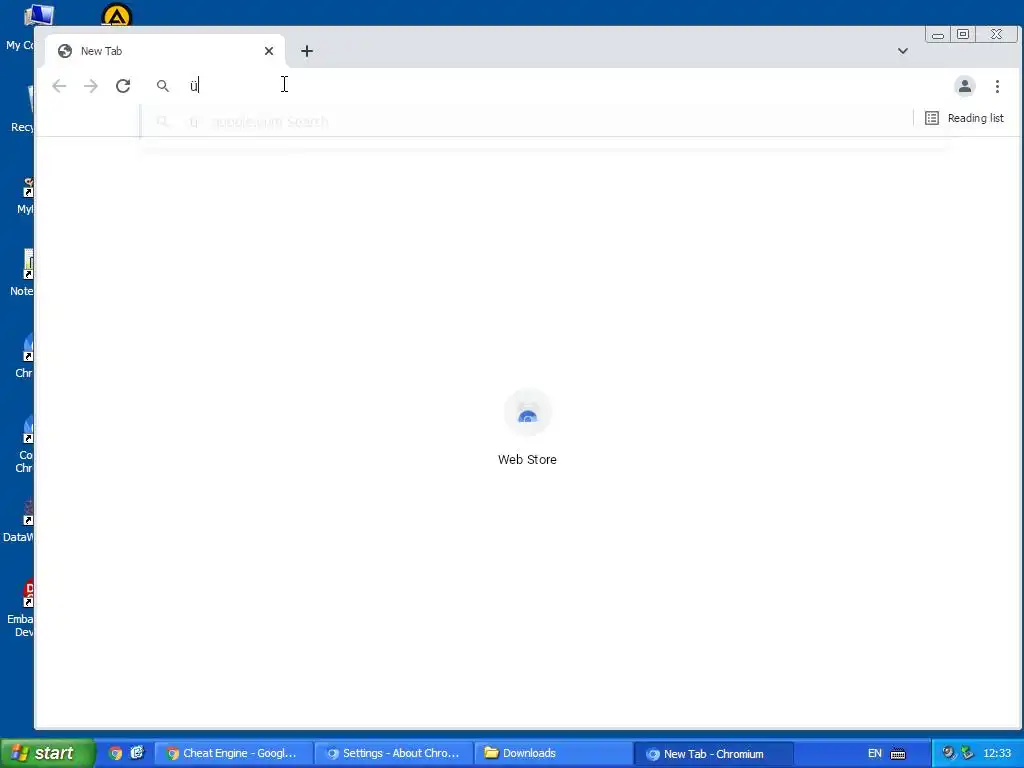Click the yellow AIMP desktop icon
Viewport: 1024px width, 768px height.
tap(116, 16)
